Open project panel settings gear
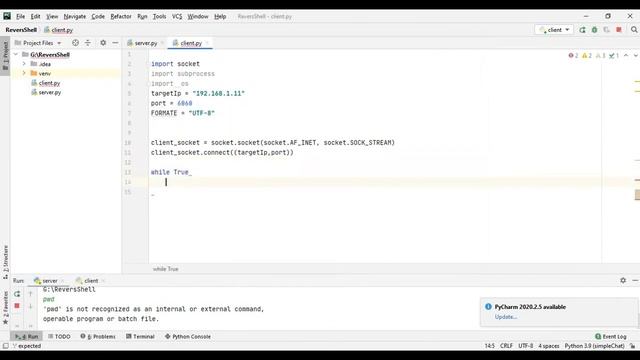The height and width of the screenshot is (360, 640). 103,43
